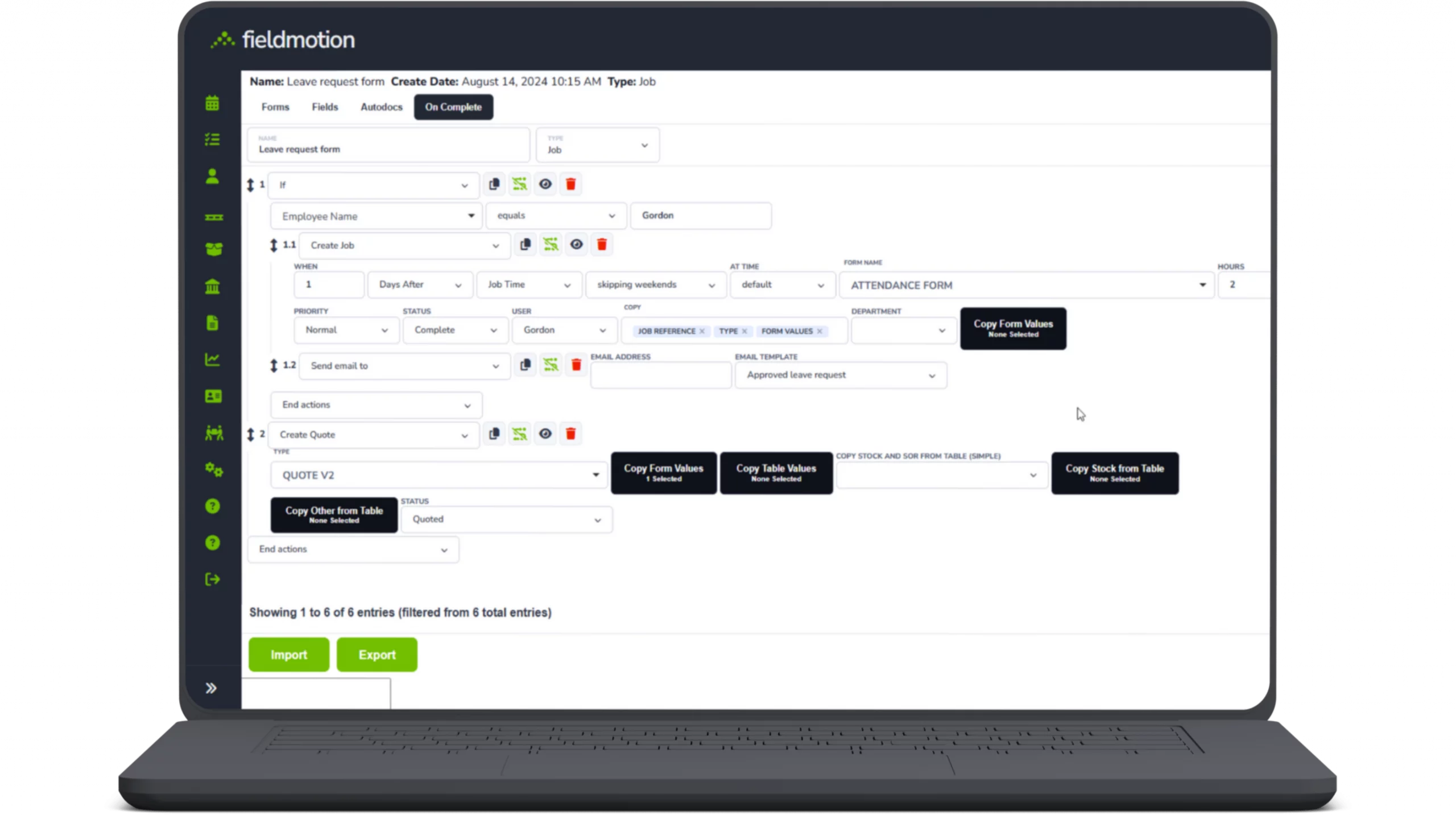Open the reports line chart icon
The width and height of the screenshot is (1456, 815).
(x=212, y=359)
